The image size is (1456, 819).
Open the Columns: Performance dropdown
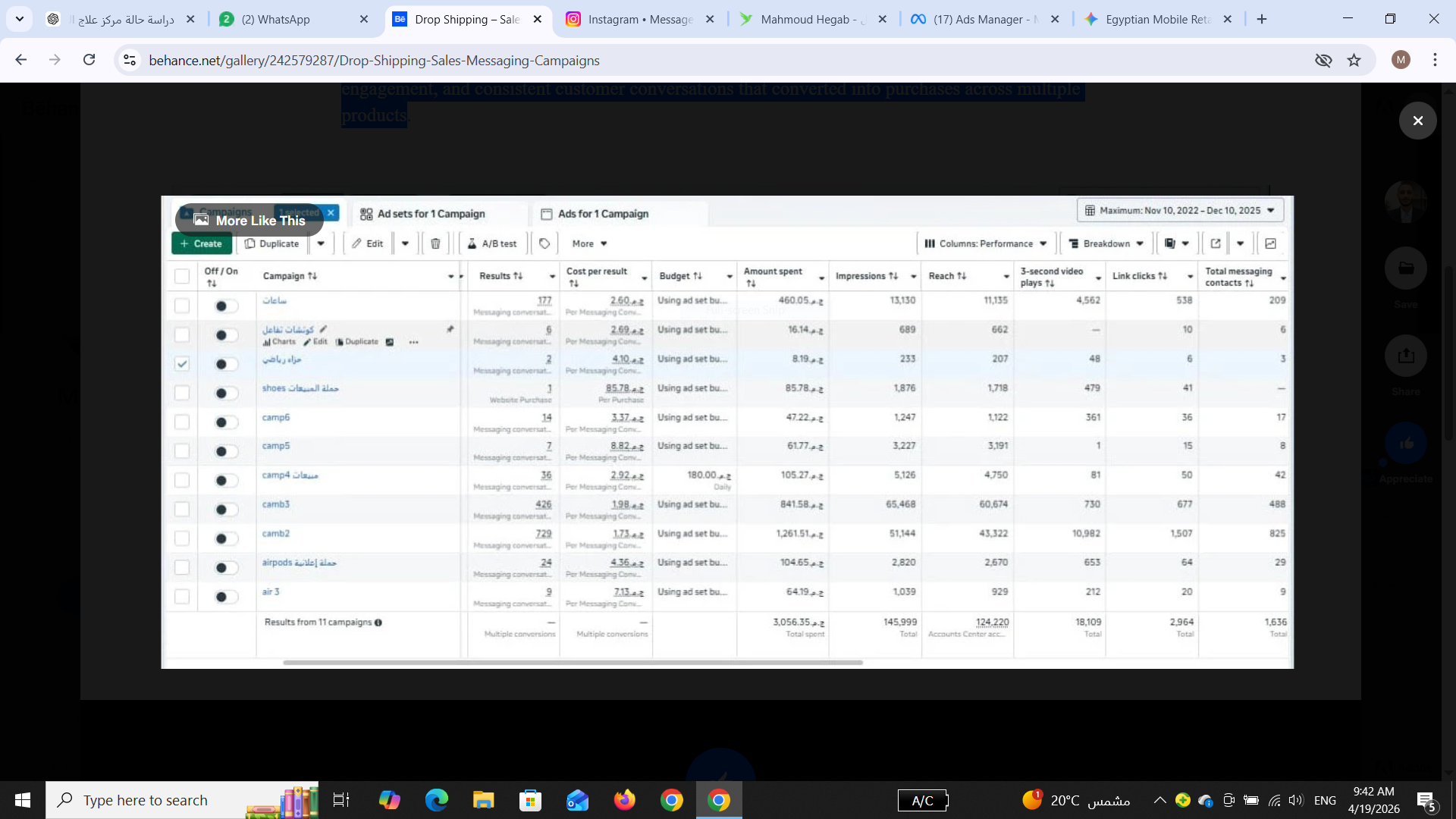[x=985, y=243]
